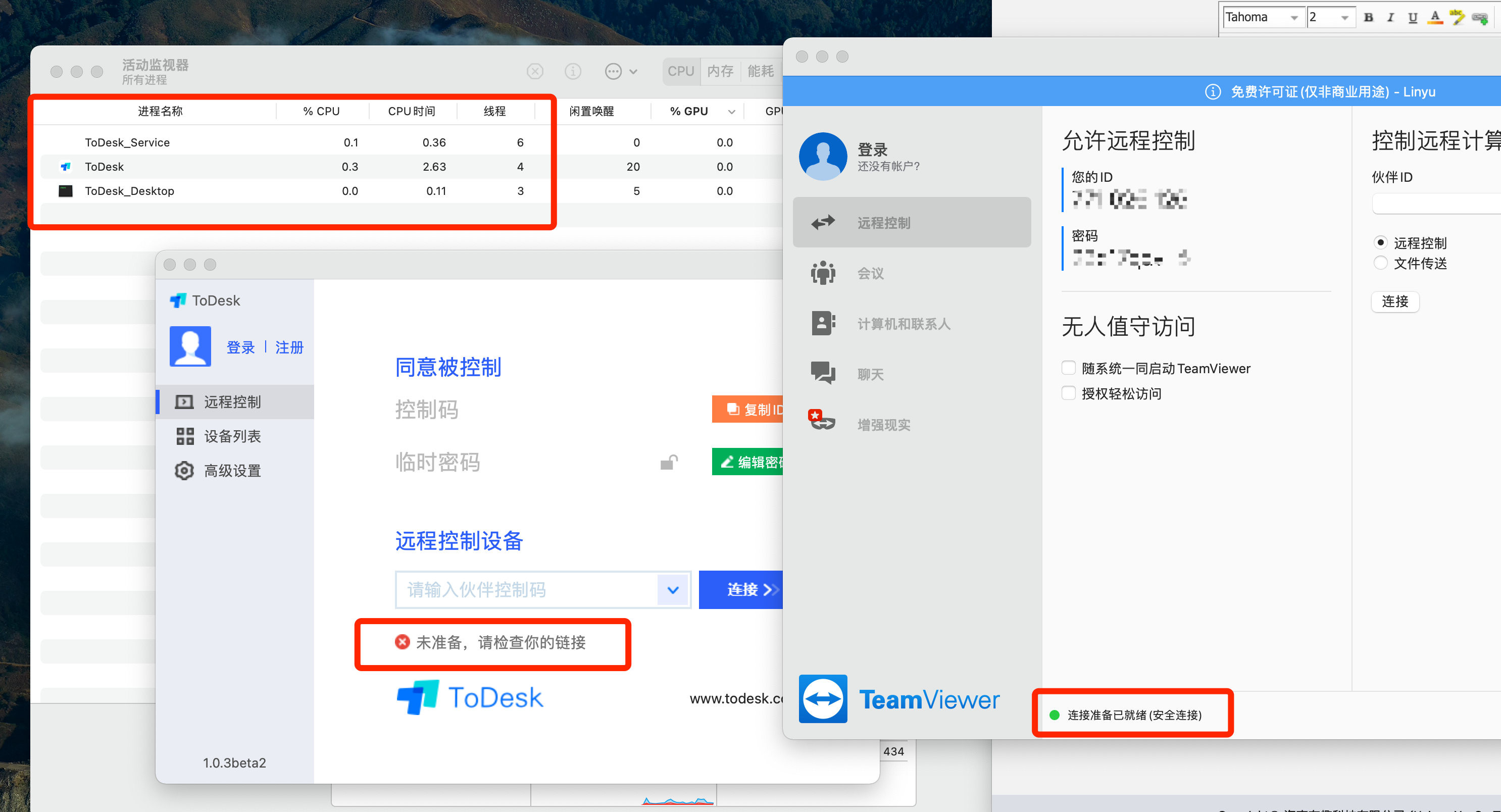The image size is (1501, 812).
Task: Open ToDesk 注册 link
Action: point(289,347)
